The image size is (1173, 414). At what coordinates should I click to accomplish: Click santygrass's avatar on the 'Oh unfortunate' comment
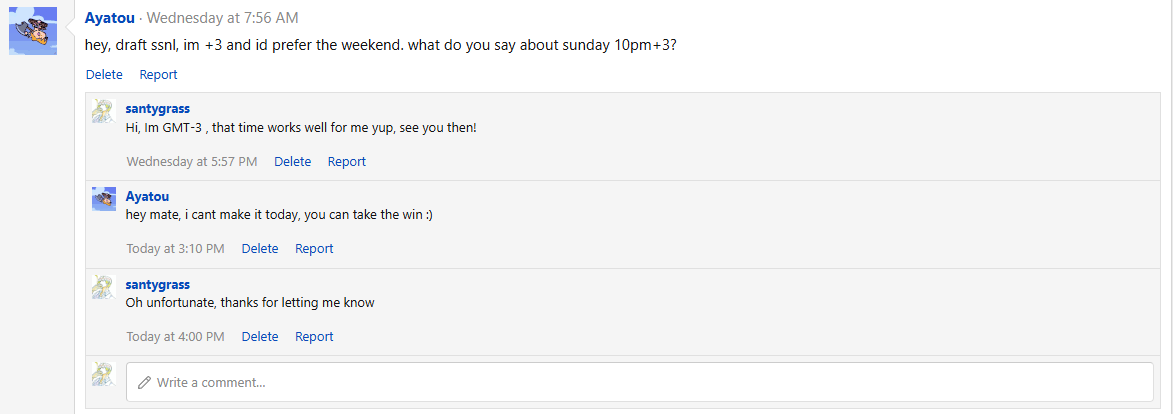[104, 287]
